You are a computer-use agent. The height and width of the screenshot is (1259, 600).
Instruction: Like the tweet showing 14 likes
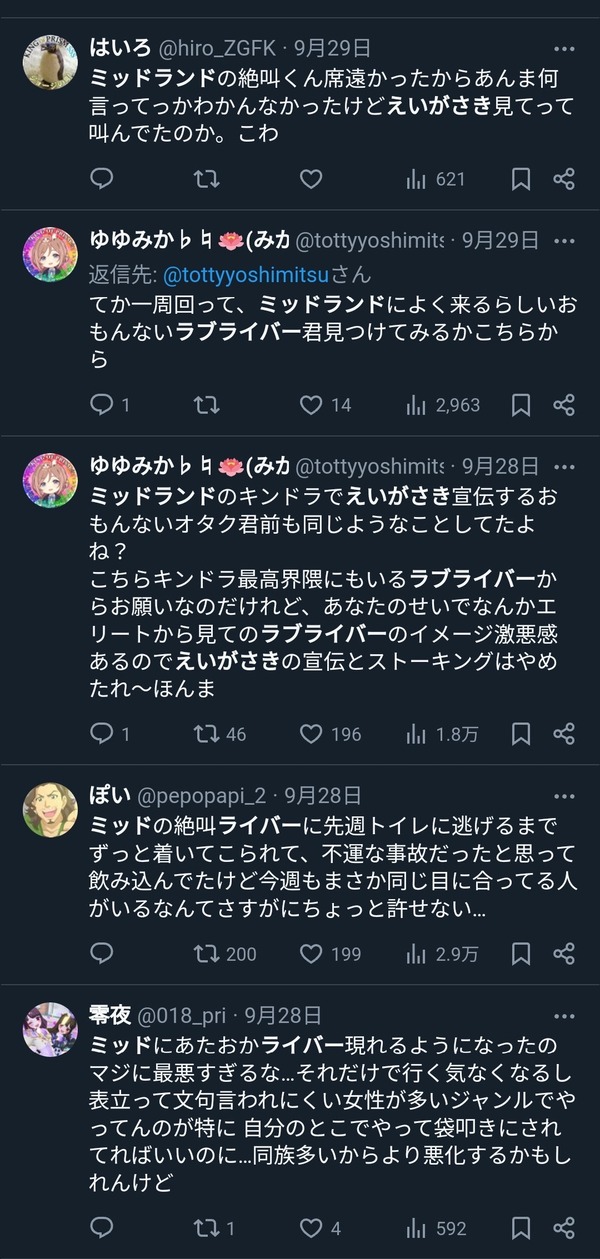(x=325, y=405)
